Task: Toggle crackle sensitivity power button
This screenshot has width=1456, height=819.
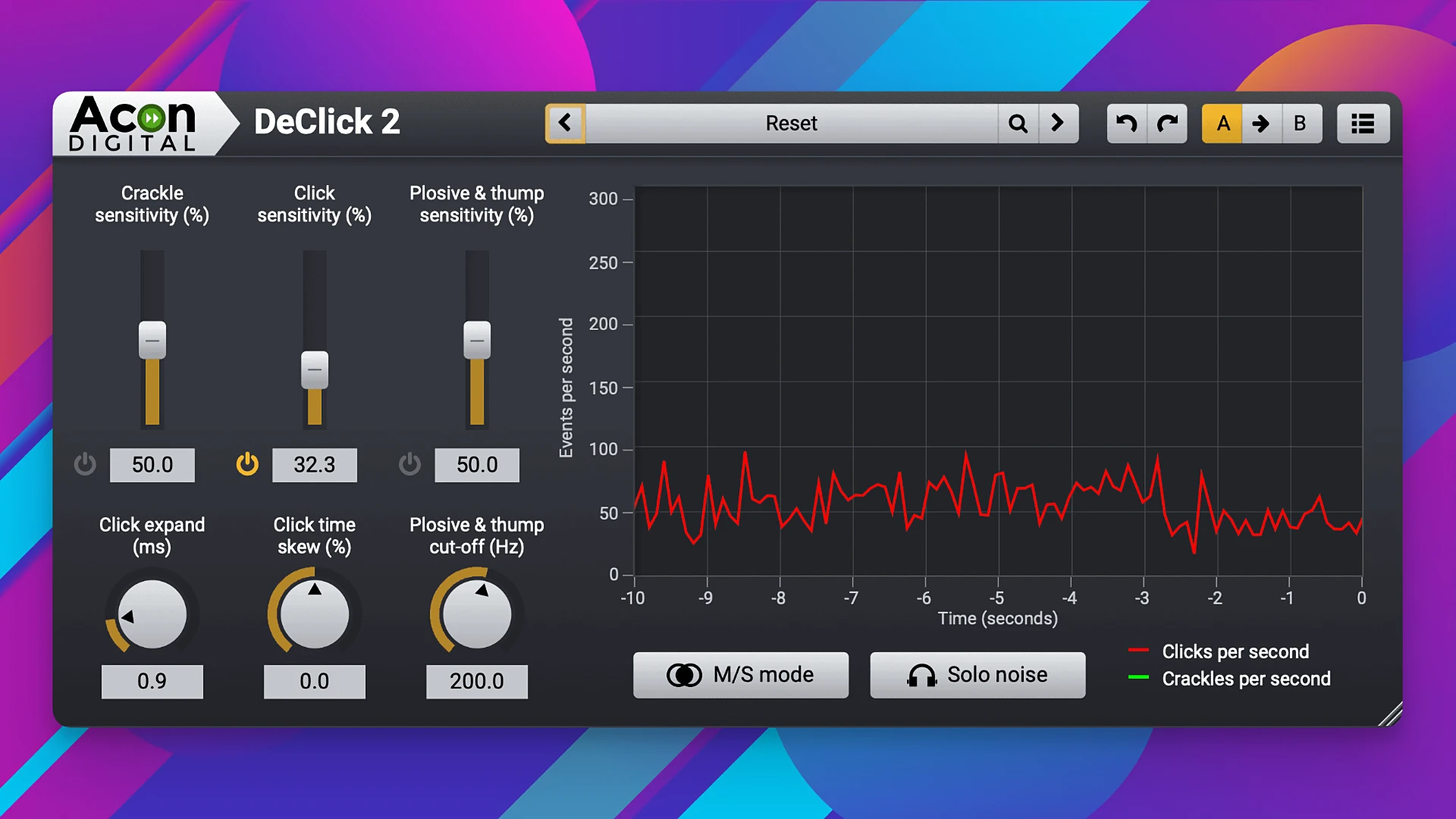Action: point(85,464)
